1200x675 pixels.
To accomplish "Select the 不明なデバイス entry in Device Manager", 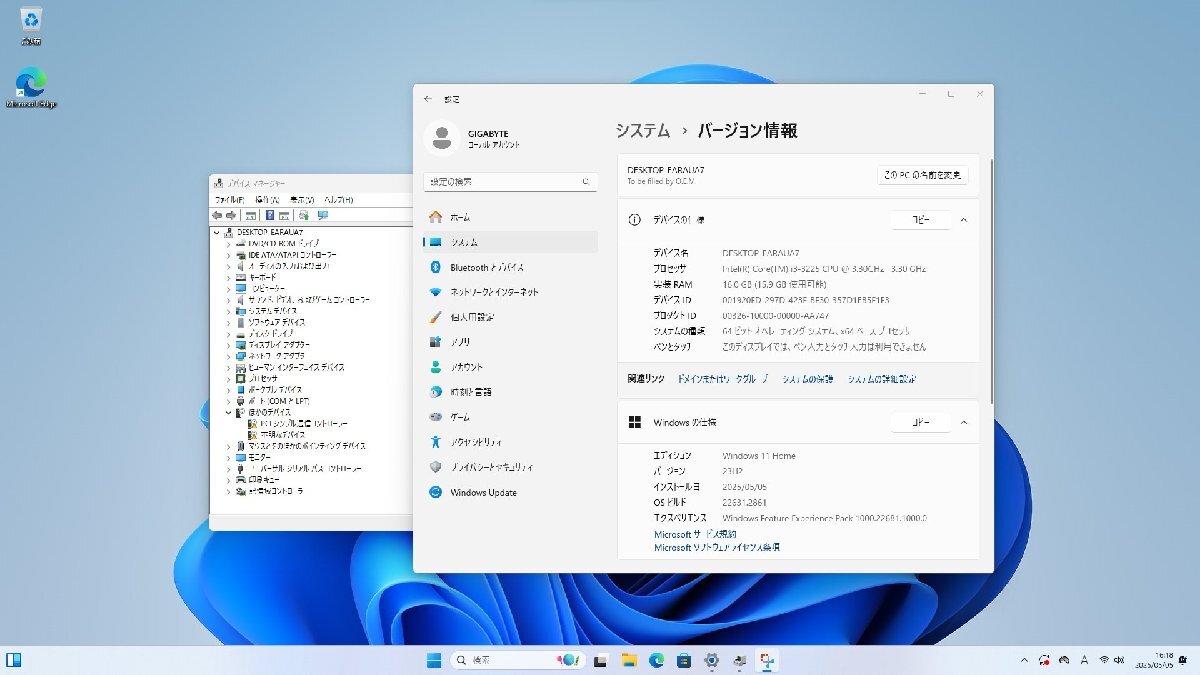I will click(x=276, y=435).
